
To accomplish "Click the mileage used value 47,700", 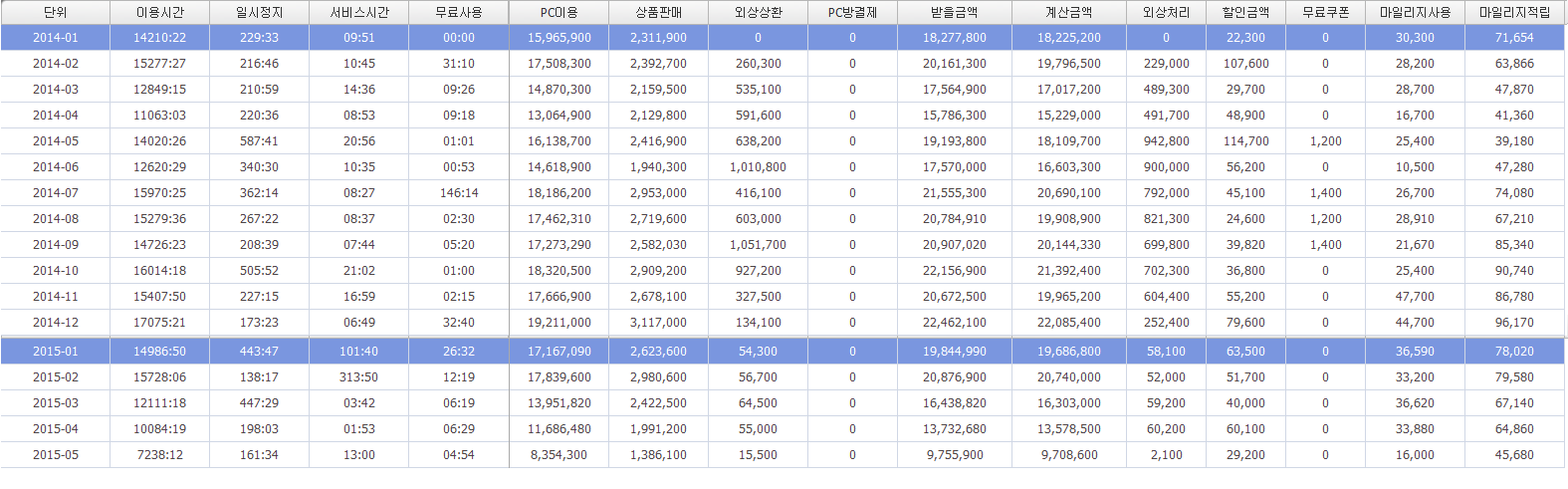I will (x=1415, y=297).
